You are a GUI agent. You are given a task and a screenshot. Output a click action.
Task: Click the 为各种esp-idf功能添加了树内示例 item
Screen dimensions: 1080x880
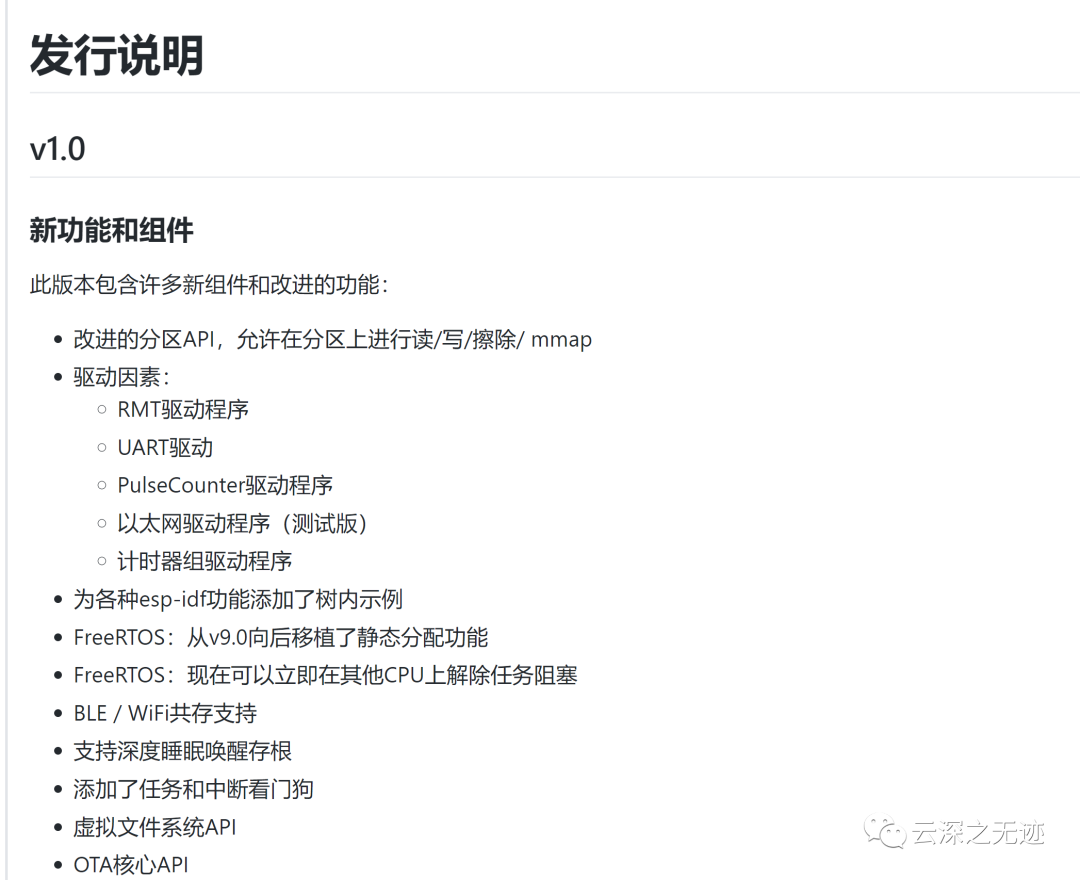(x=238, y=600)
